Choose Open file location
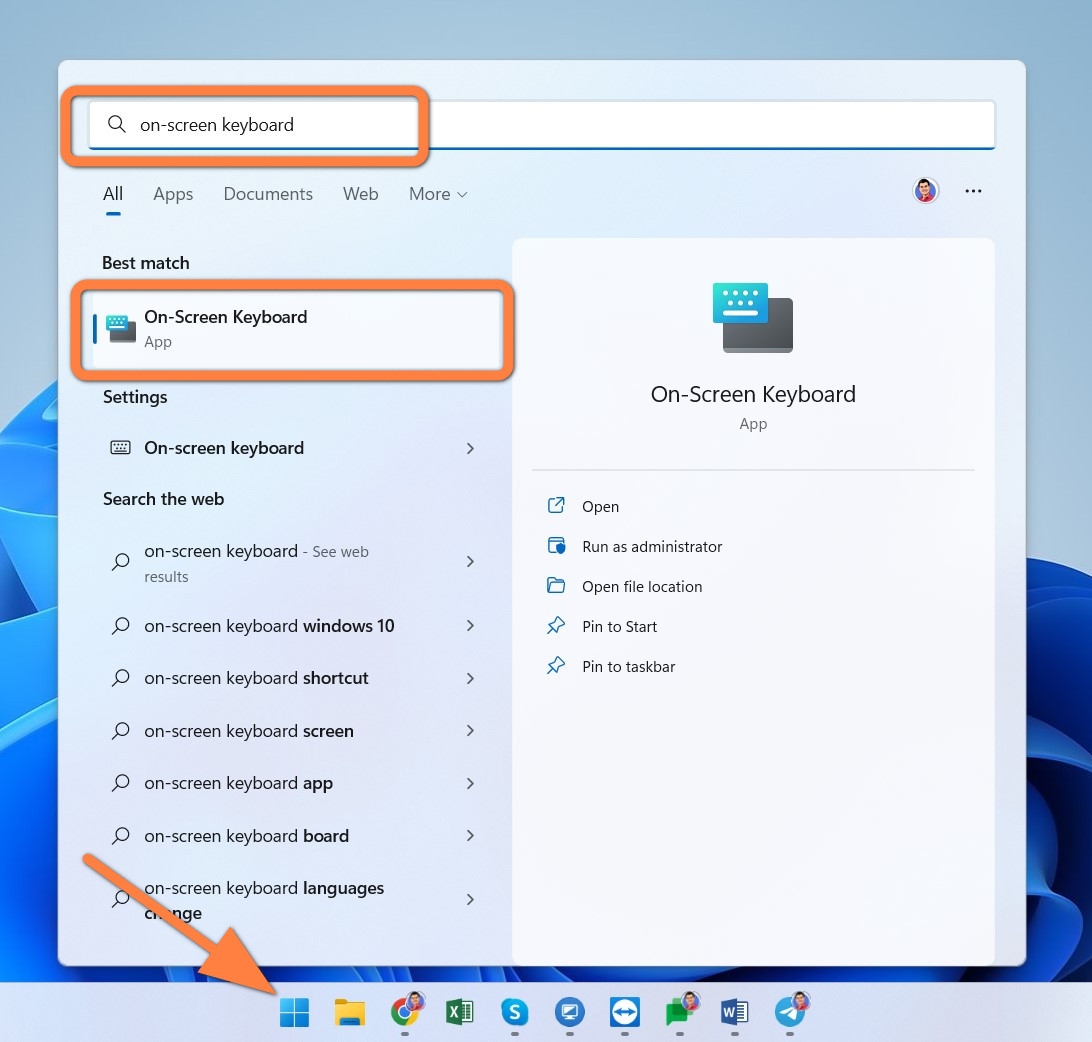This screenshot has width=1092, height=1042. coord(642,586)
